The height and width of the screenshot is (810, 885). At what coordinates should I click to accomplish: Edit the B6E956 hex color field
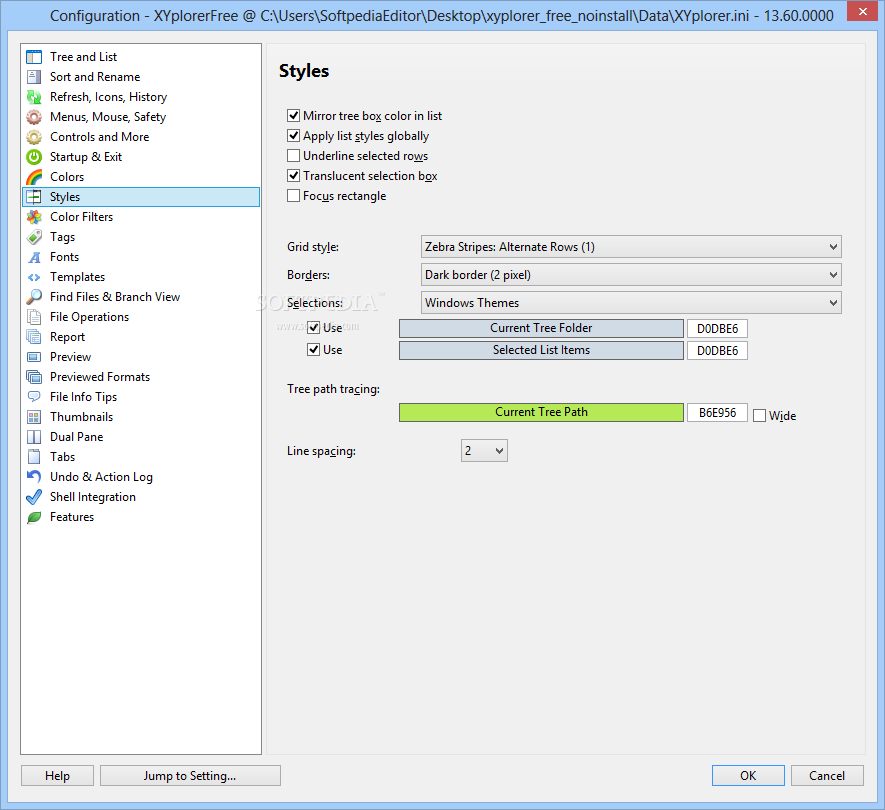717,413
